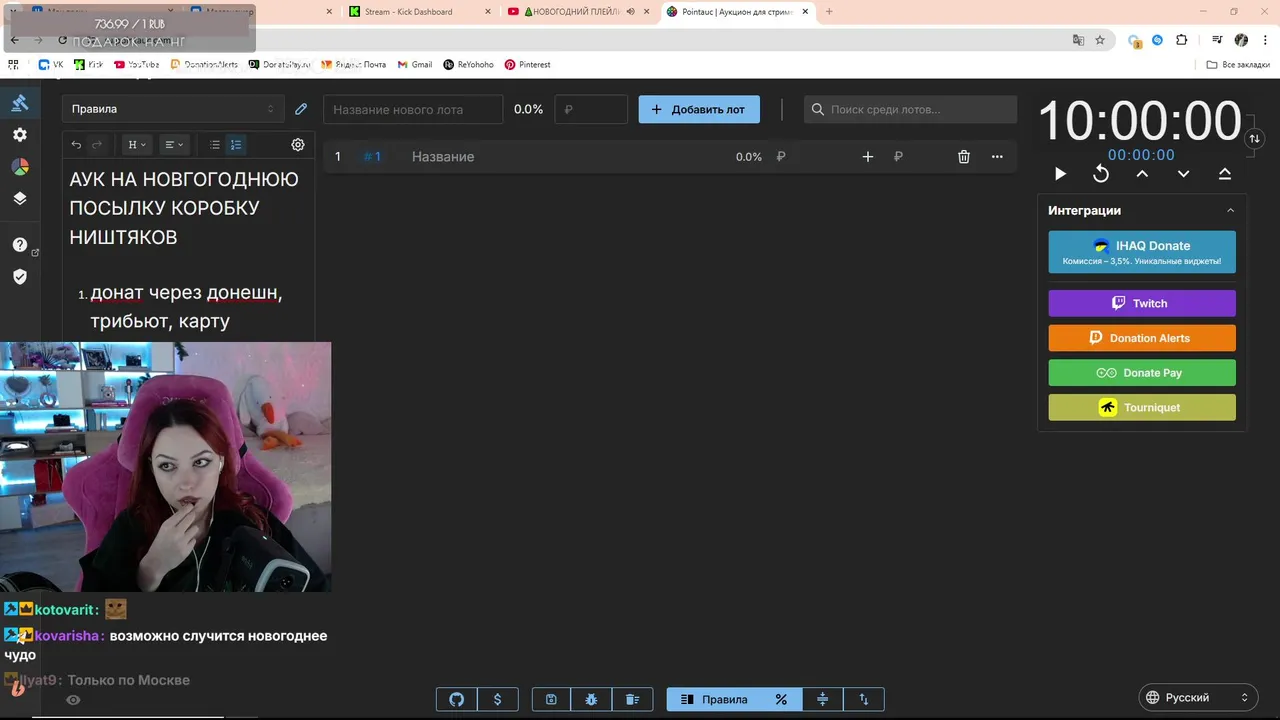Toggle bulleted list in rules editor

(214, 145)
